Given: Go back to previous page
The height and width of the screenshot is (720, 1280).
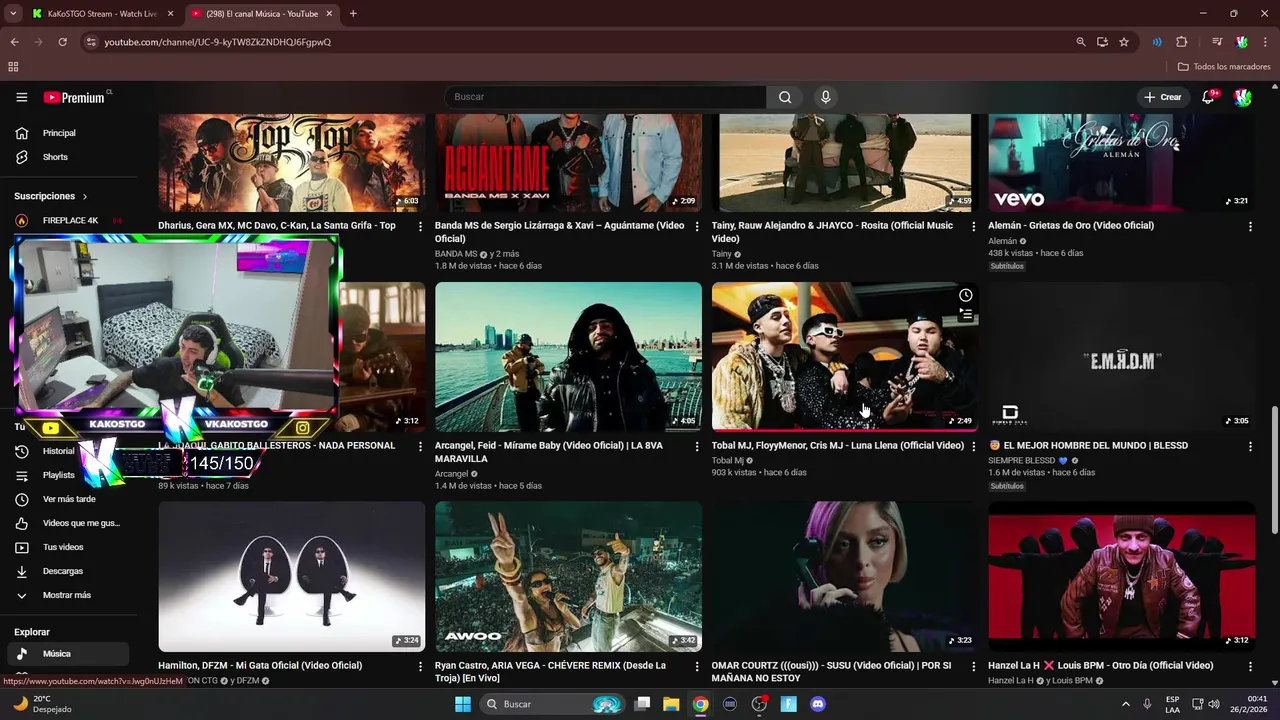Looking at the screenshot, I should point(14,42).
